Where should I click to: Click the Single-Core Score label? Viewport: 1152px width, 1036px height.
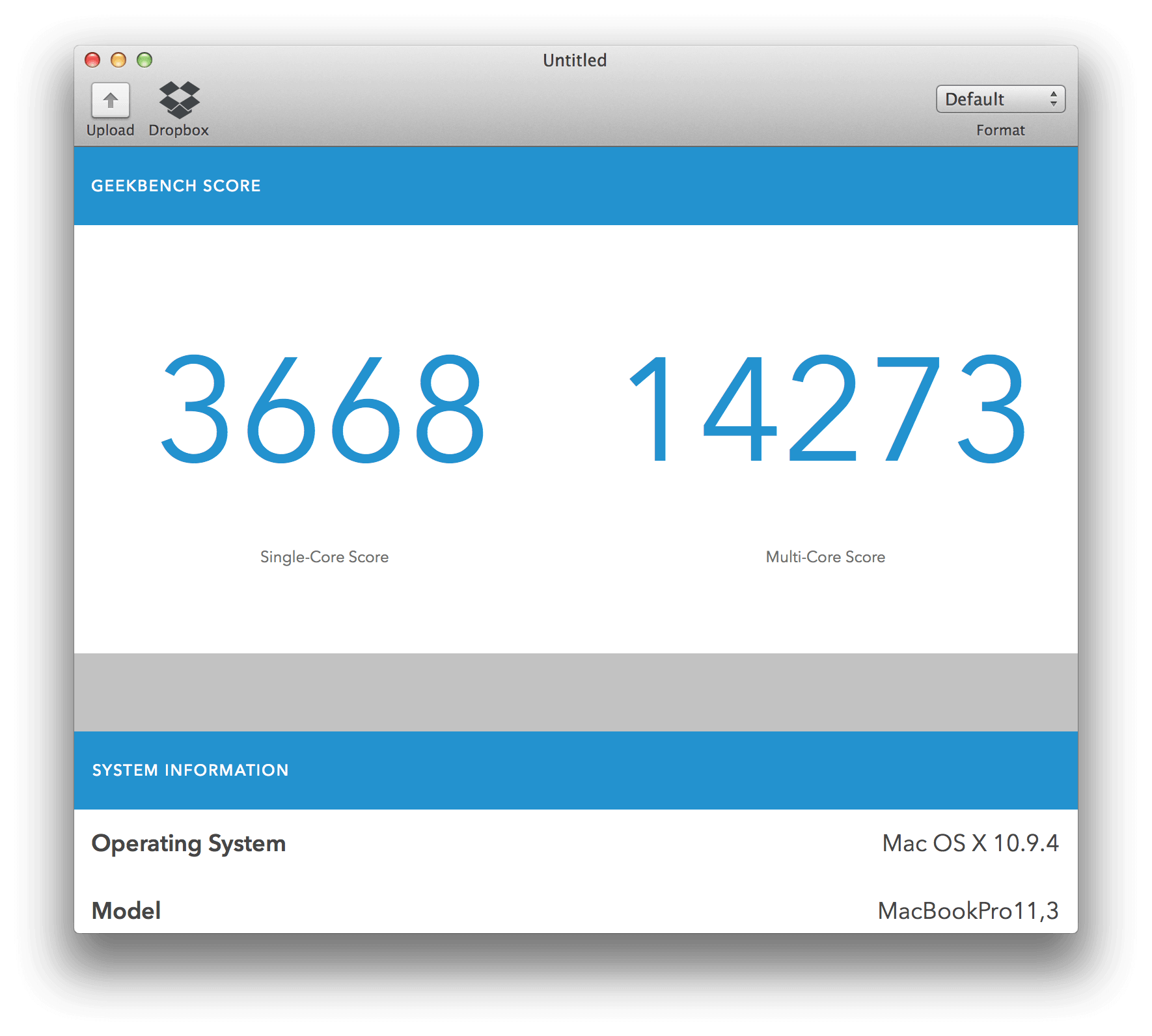(324, 557)
